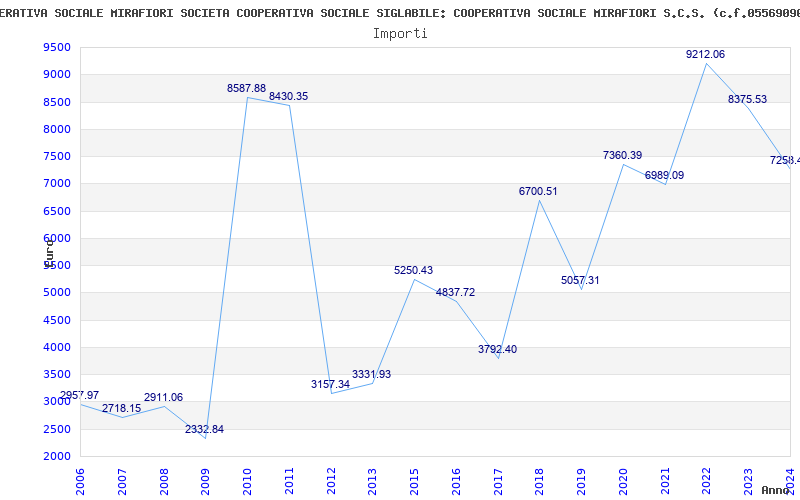
Task: Click the 6500 y-axis tick label
Action: coord(57,211)
